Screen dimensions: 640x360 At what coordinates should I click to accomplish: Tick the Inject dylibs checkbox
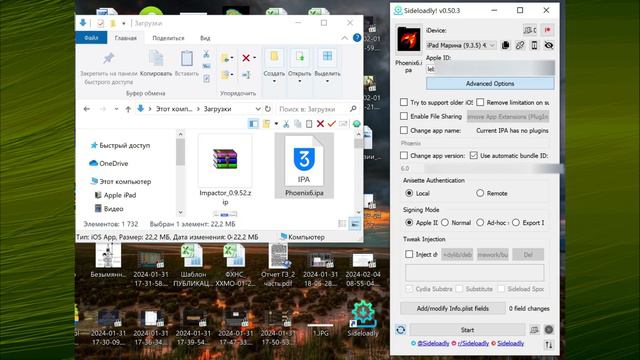pyautogui.click(x=409, y=254)
